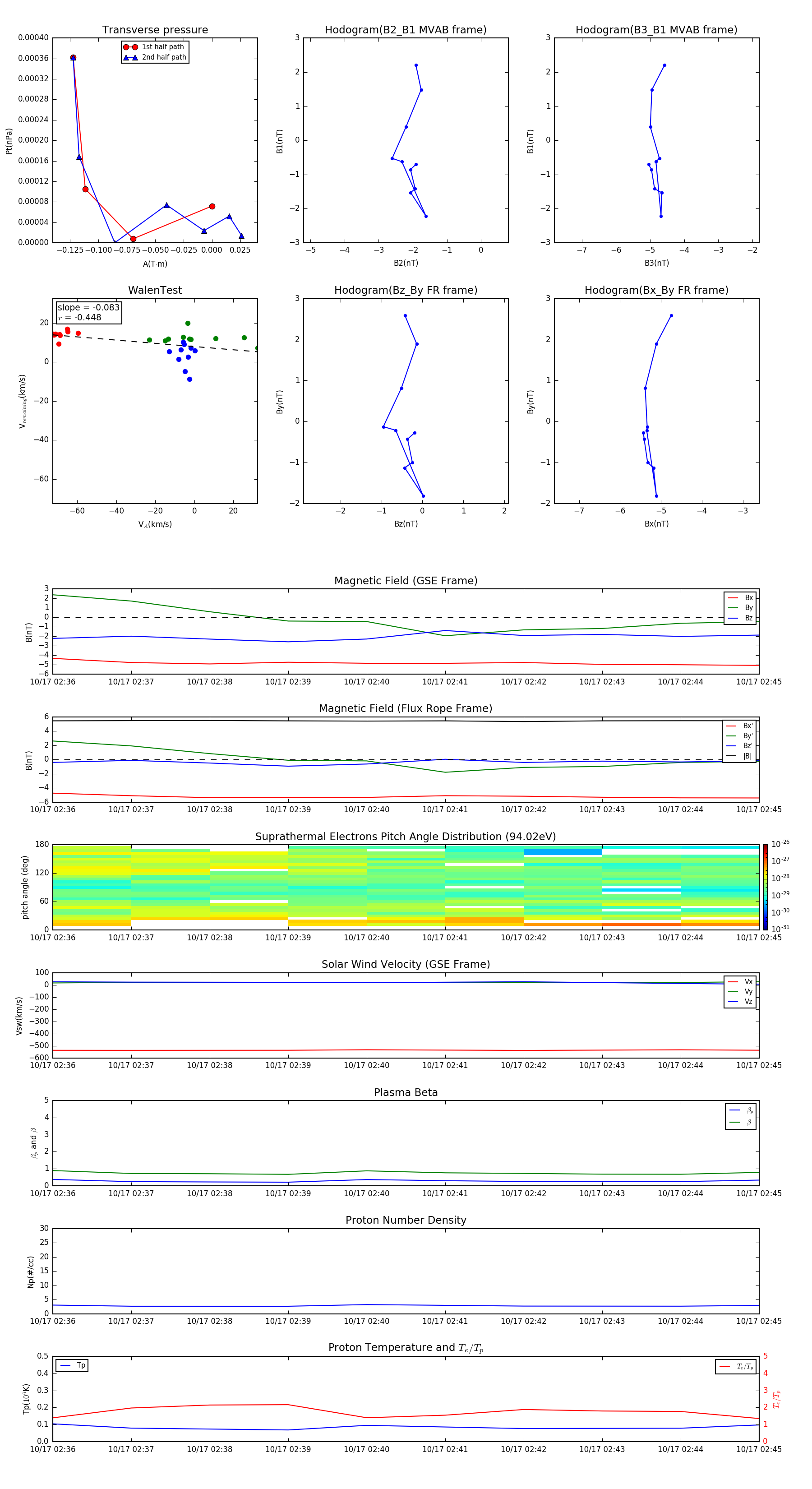The image size is (812, 1489).
Task: Click the 'Tp(10^6K)' y-axis label
Action: 26,1399
